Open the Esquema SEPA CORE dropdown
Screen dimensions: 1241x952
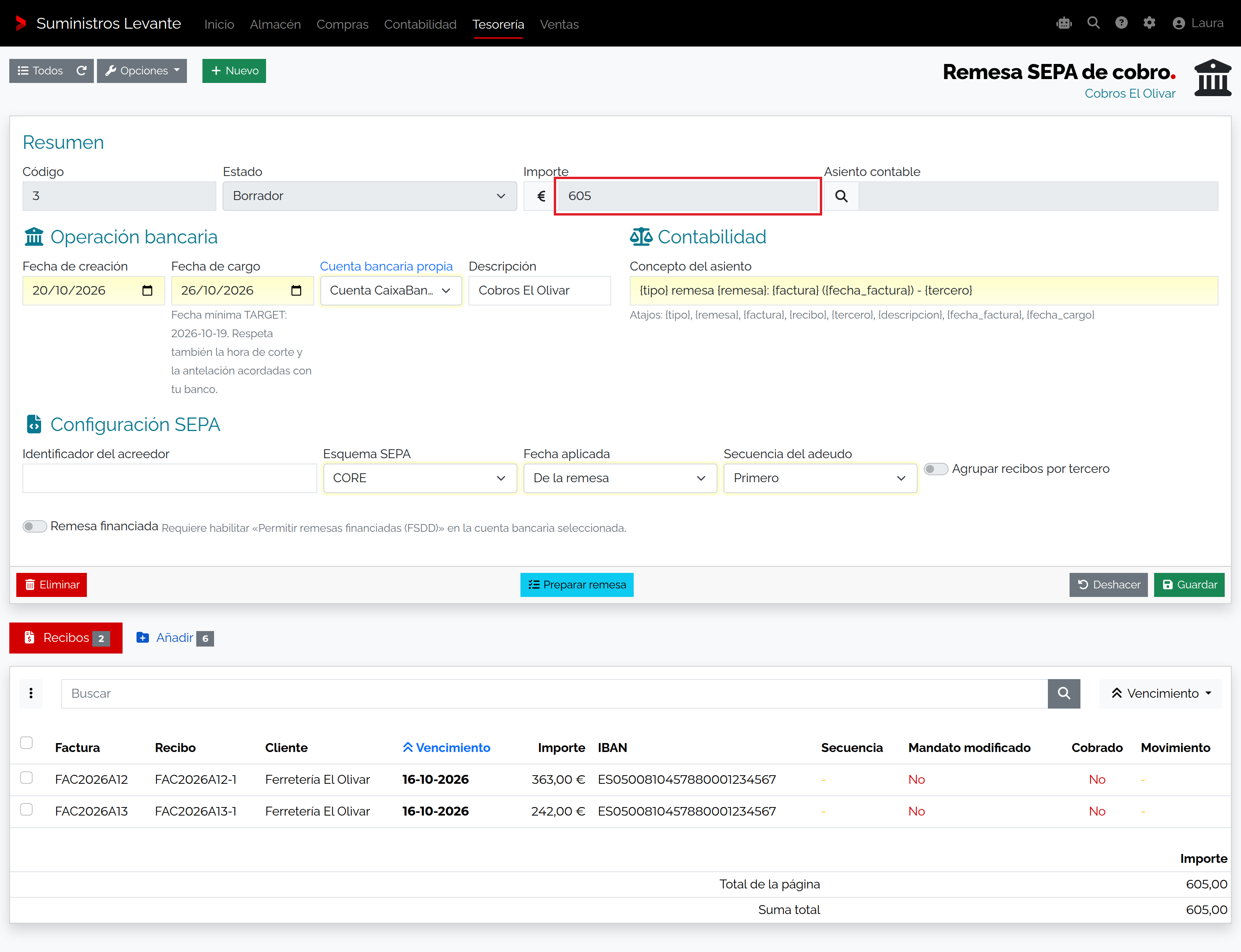(420, 478)
